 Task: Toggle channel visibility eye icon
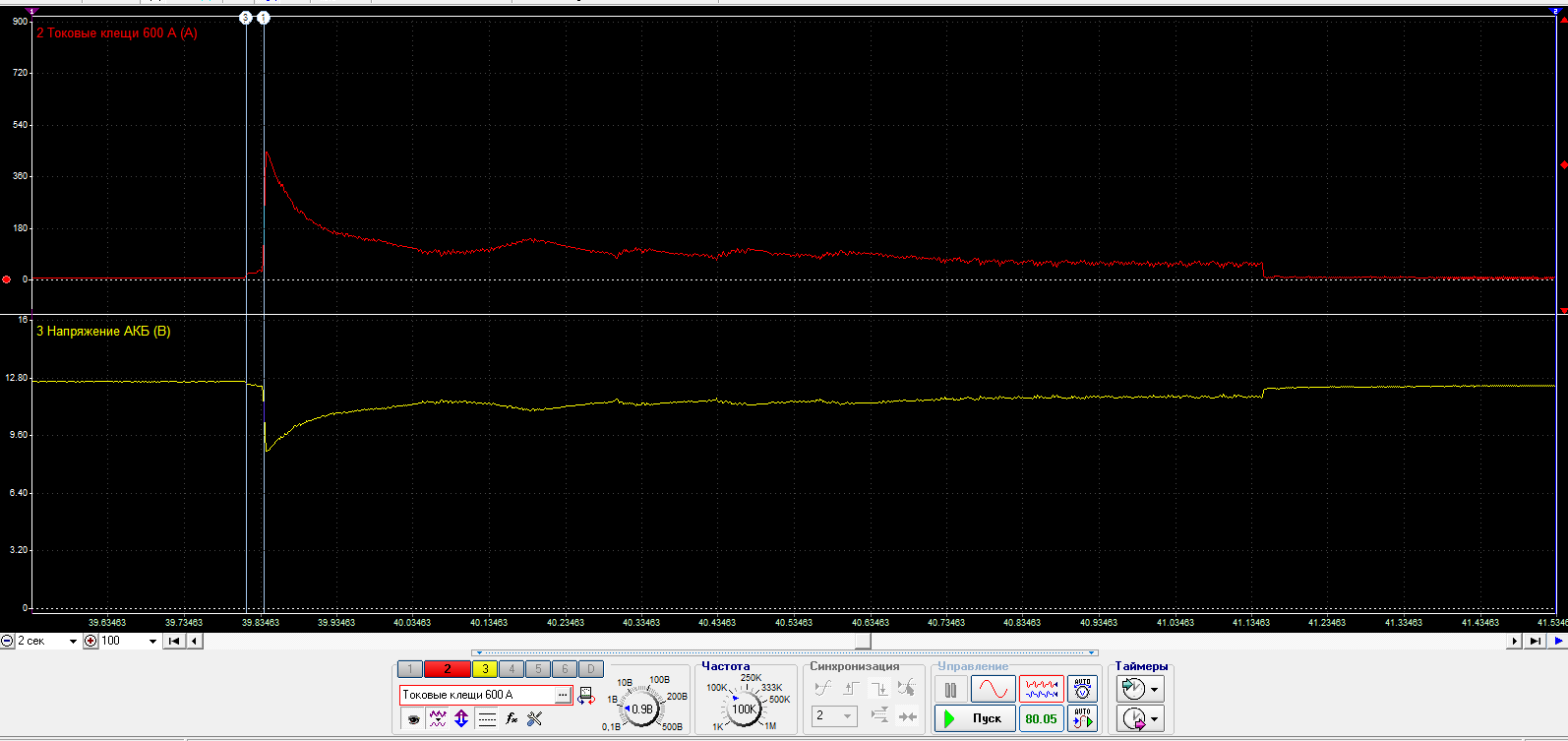pos(413,719)
